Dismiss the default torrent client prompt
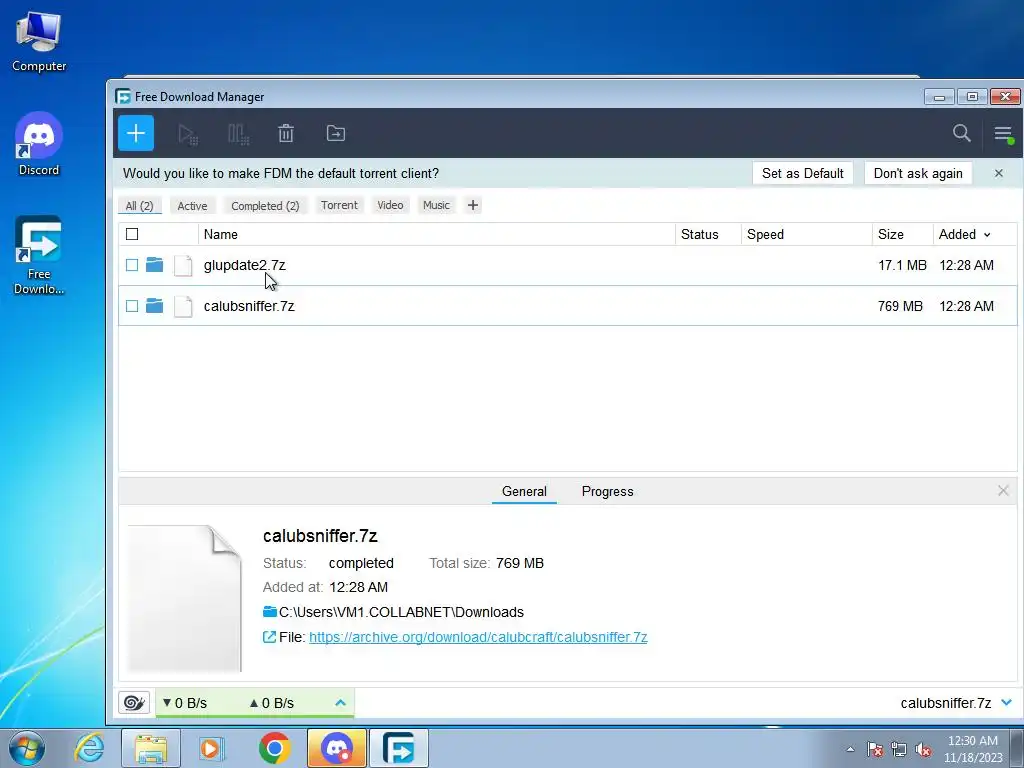1024x768 pixels. (999, 173)
